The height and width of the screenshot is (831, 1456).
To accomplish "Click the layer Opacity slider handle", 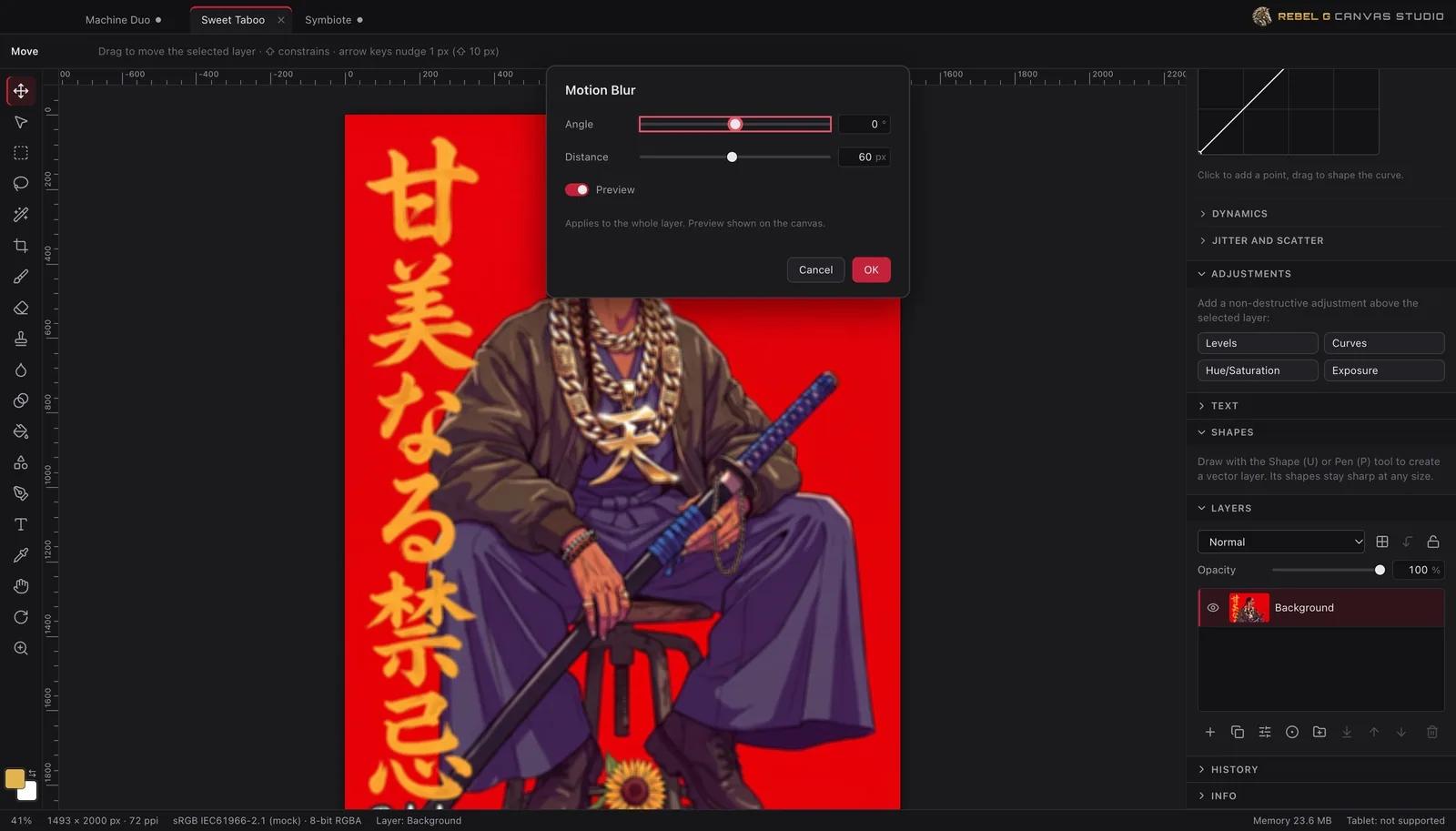I will 1380,570.
